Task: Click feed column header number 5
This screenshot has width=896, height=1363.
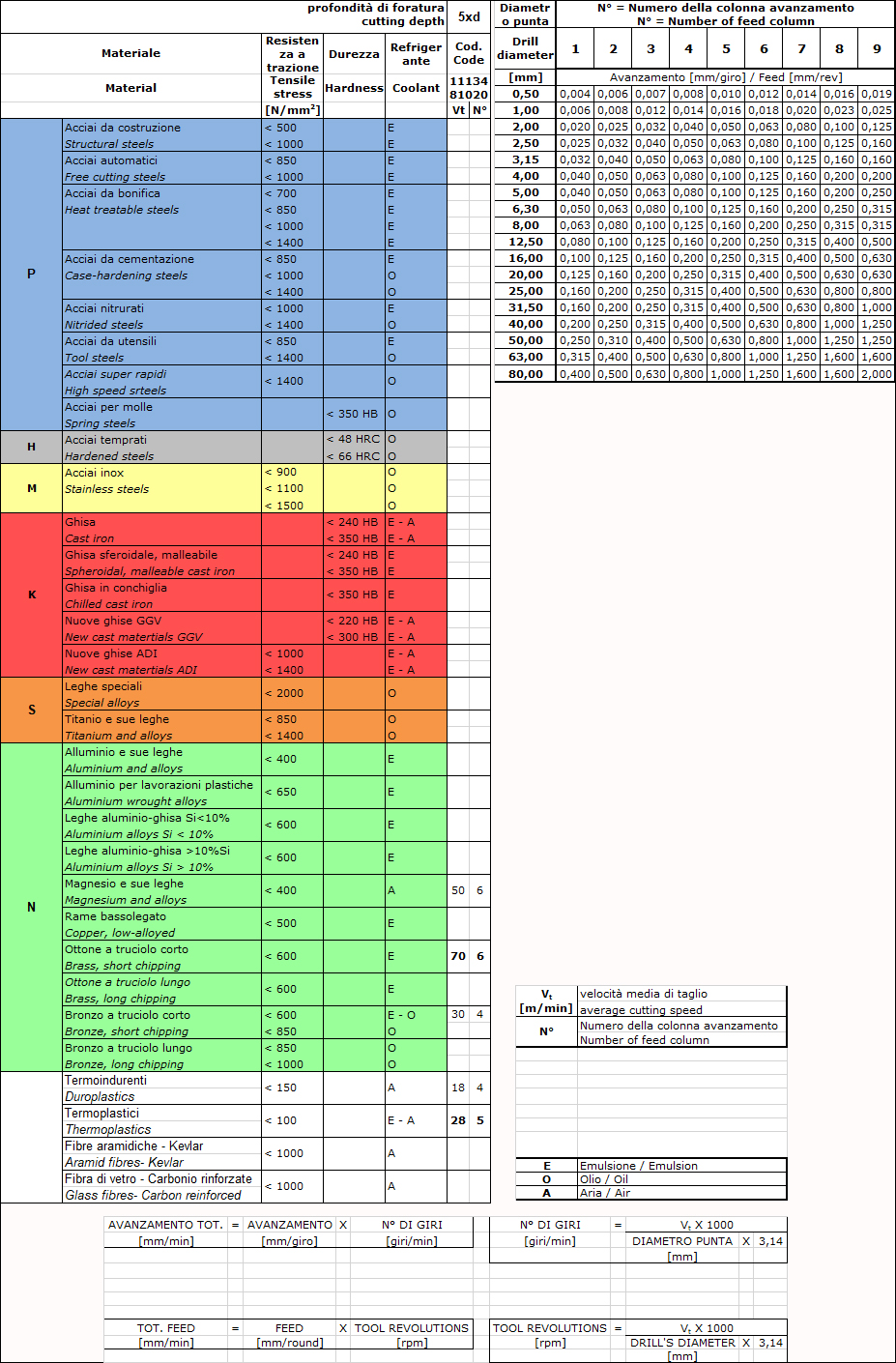Action: 726,48
